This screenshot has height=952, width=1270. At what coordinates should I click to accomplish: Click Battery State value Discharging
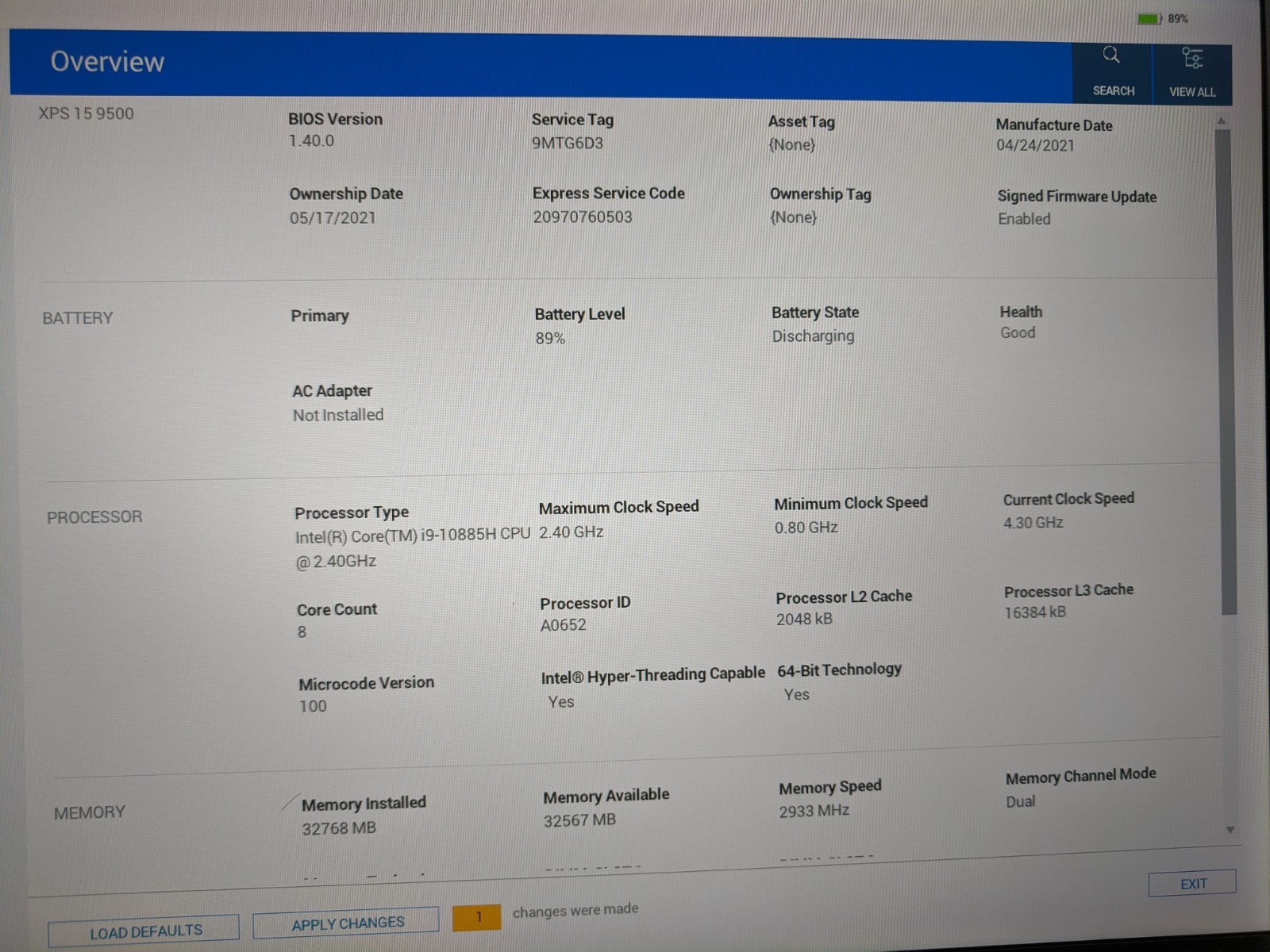pos(813,336)
